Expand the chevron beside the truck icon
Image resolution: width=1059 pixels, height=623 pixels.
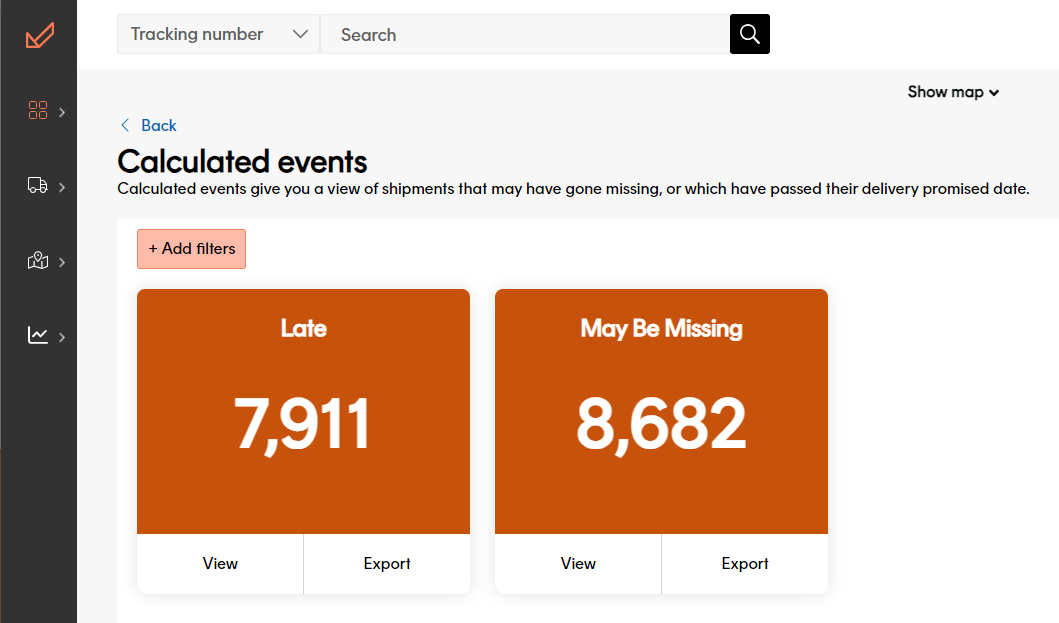(62, 187)
